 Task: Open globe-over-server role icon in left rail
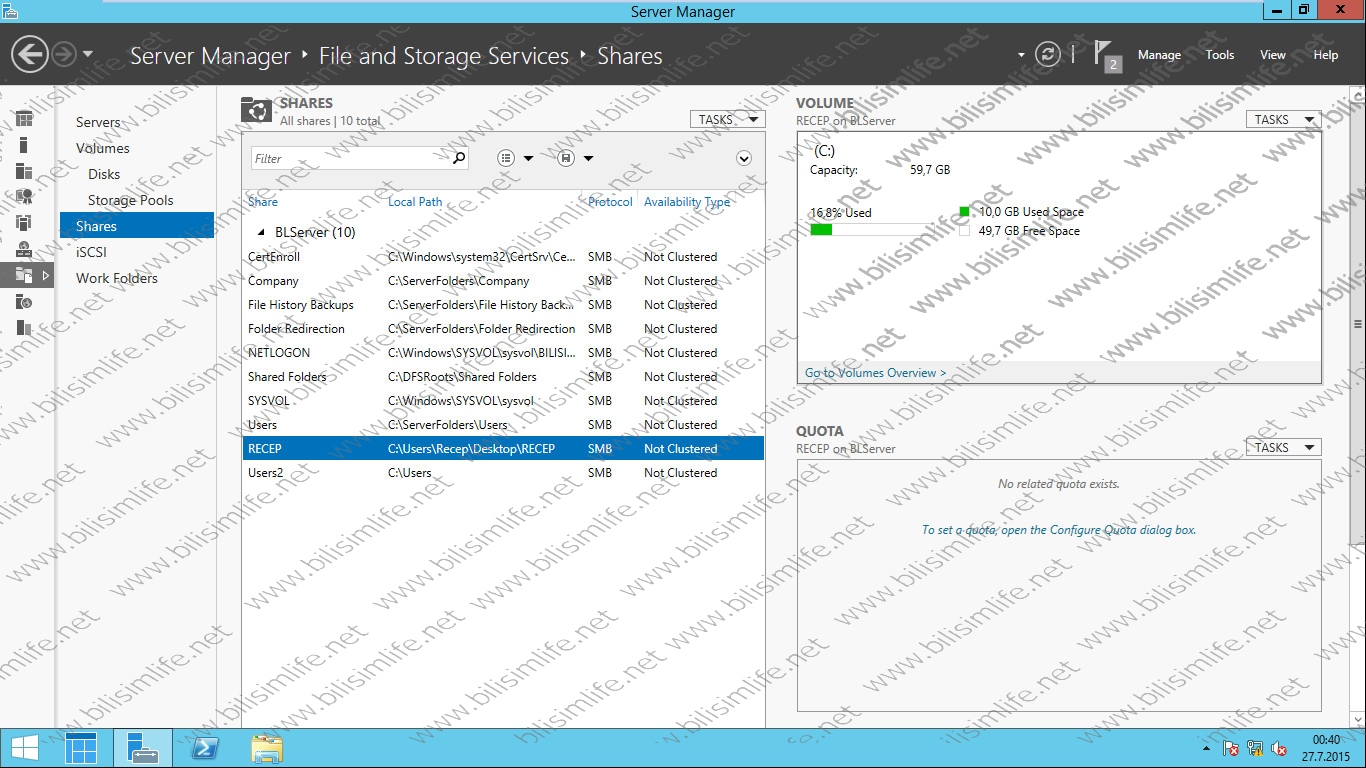(x=24, y=249)
